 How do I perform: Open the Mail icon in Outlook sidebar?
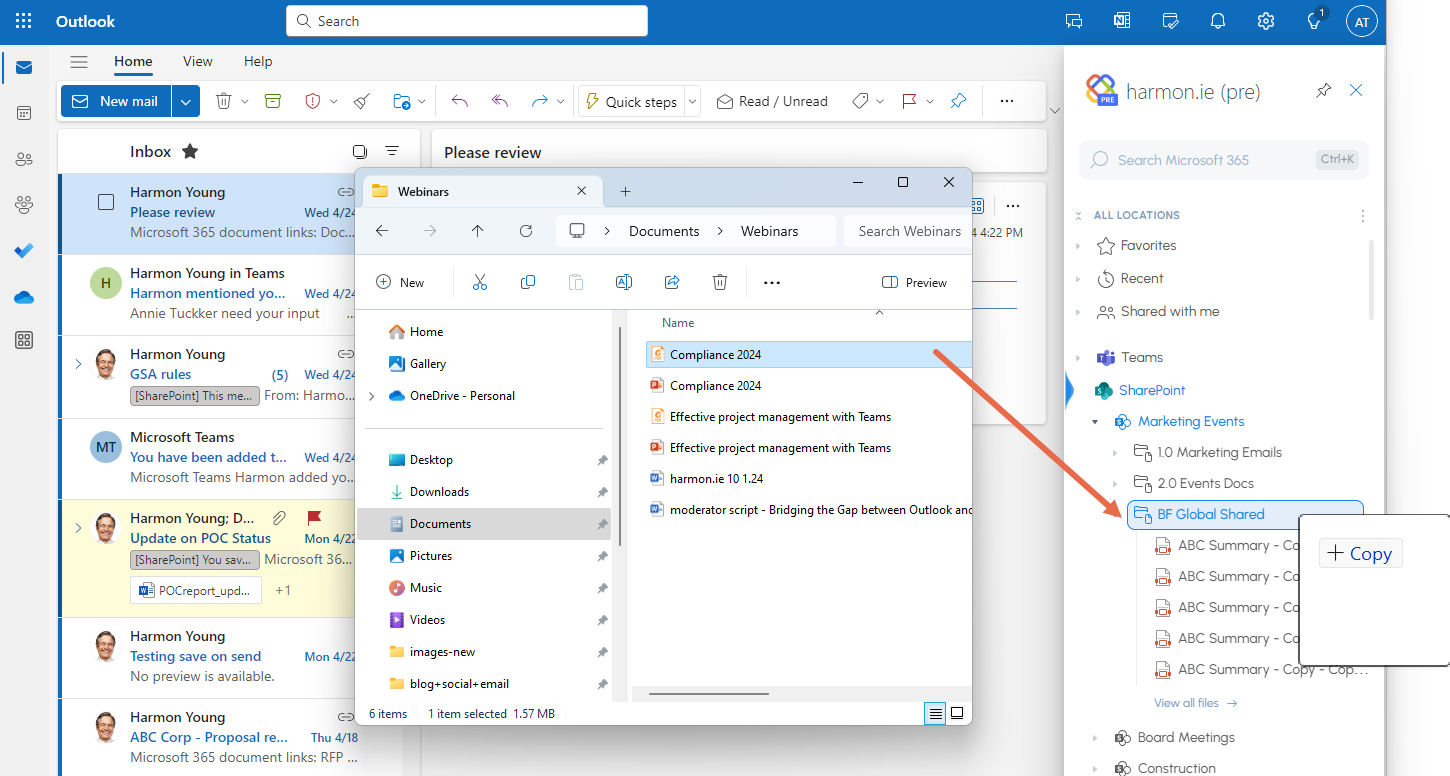coord(24,68)
